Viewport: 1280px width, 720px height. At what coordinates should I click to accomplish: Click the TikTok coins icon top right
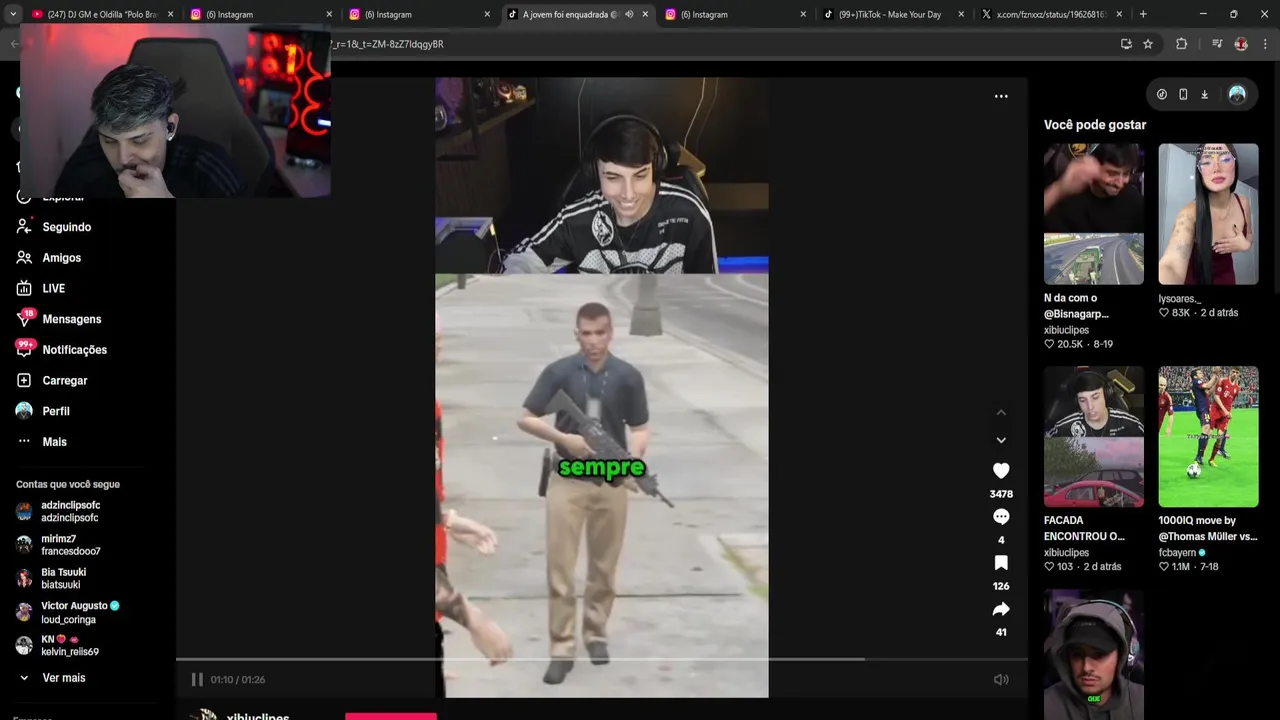[x=1162, y=94]
